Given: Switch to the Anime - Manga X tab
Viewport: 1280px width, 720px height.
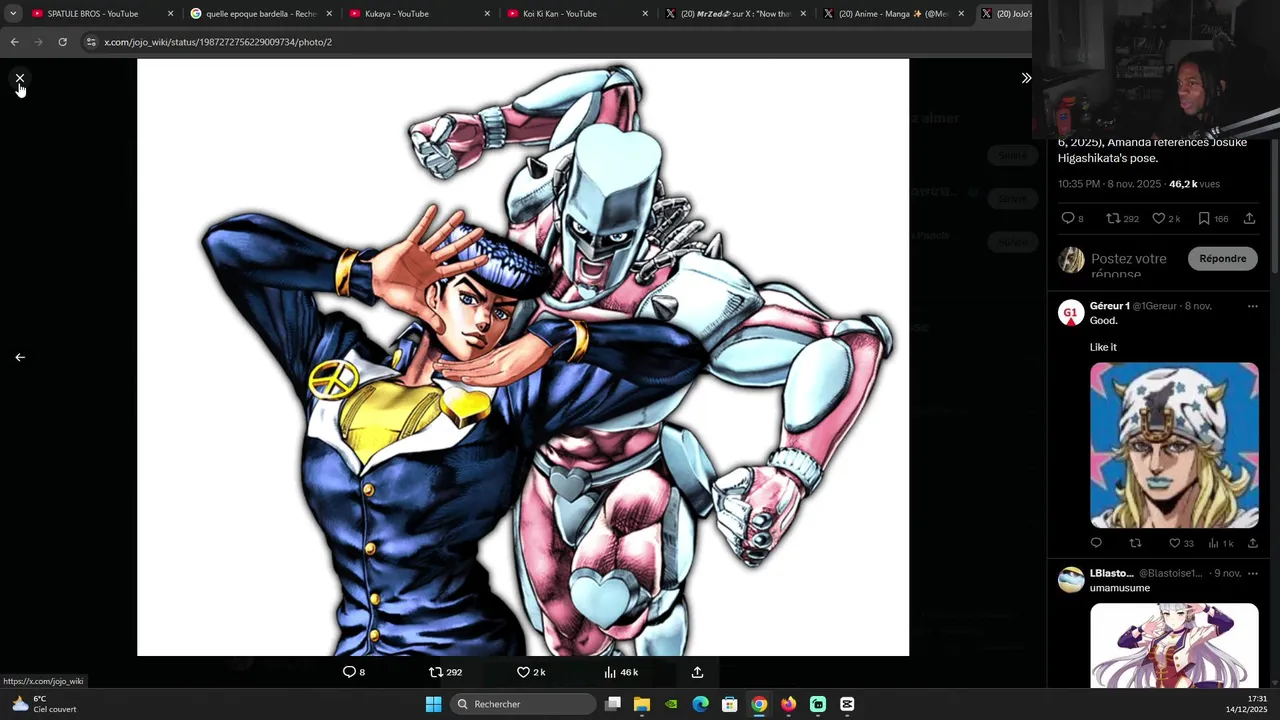Looking at the screenshot, I should 893,14.
